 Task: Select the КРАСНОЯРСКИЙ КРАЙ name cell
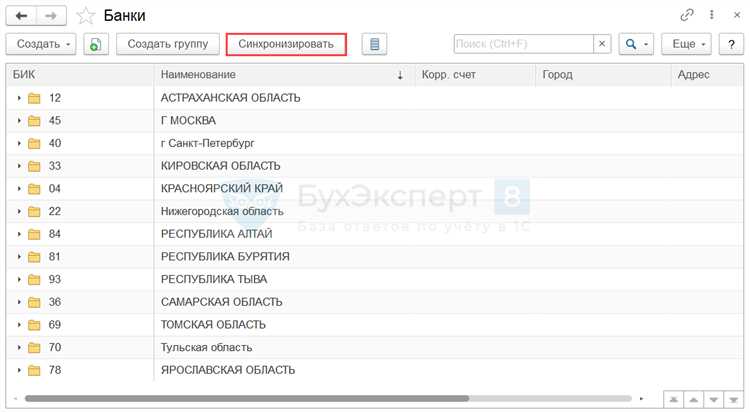284,189
